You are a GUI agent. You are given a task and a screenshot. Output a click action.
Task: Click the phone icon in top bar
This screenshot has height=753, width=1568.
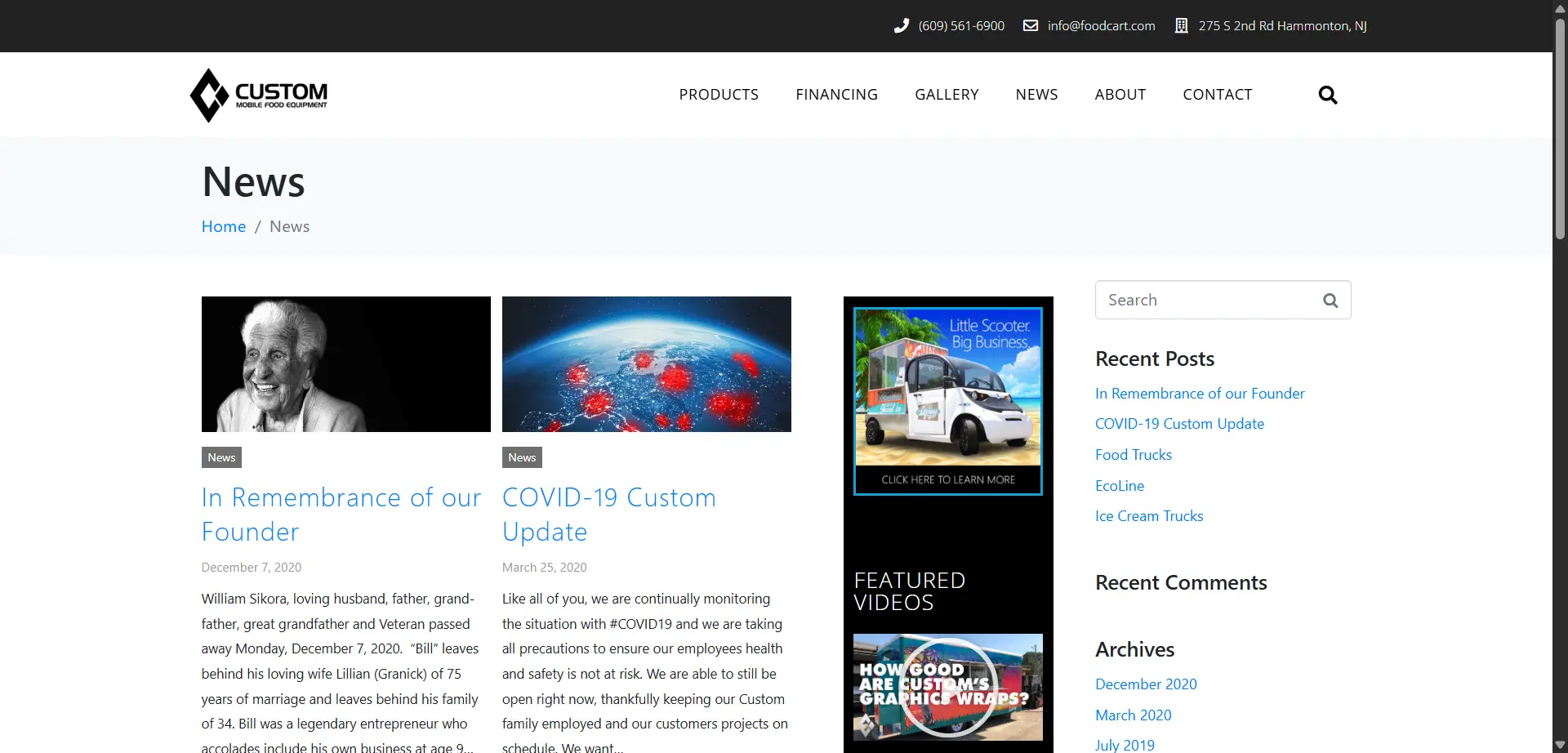(901, 26)
